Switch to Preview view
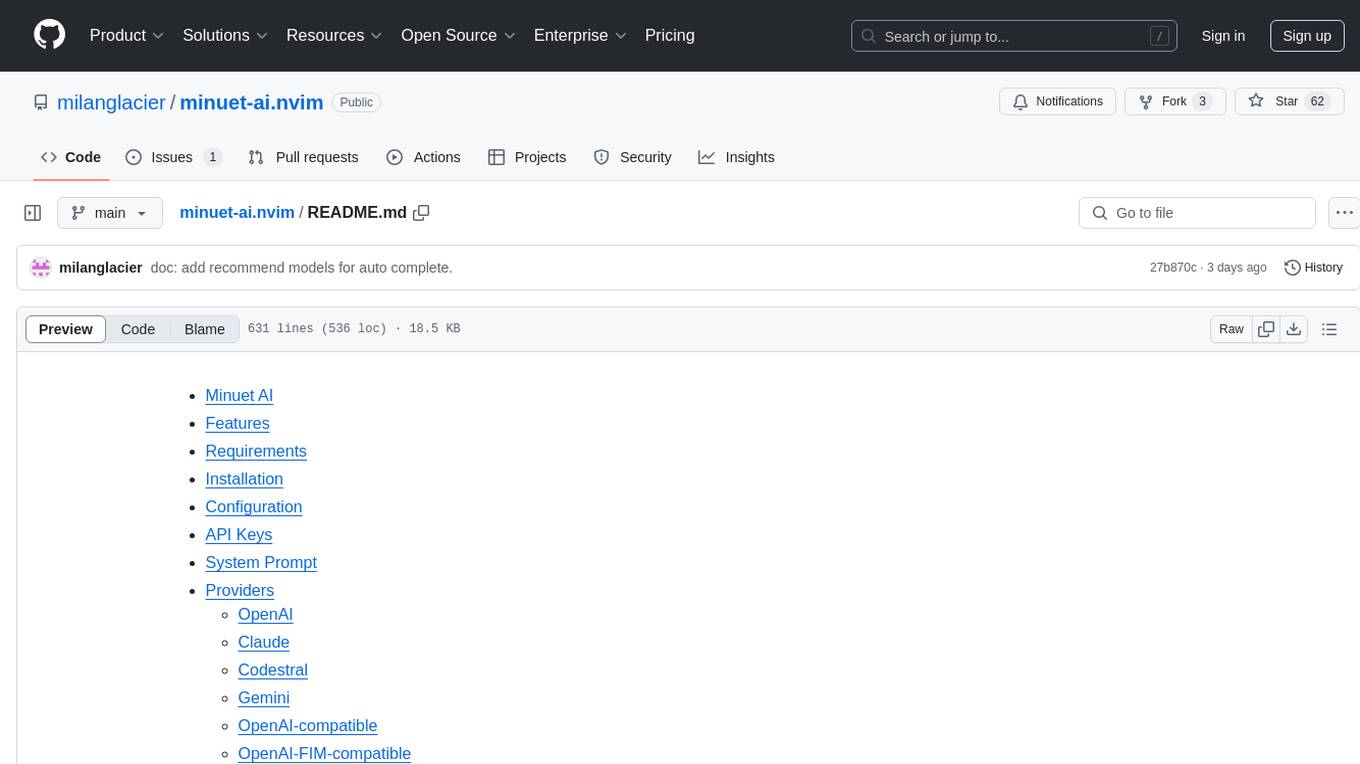The image size is (1360, 764). click(66, 329)
